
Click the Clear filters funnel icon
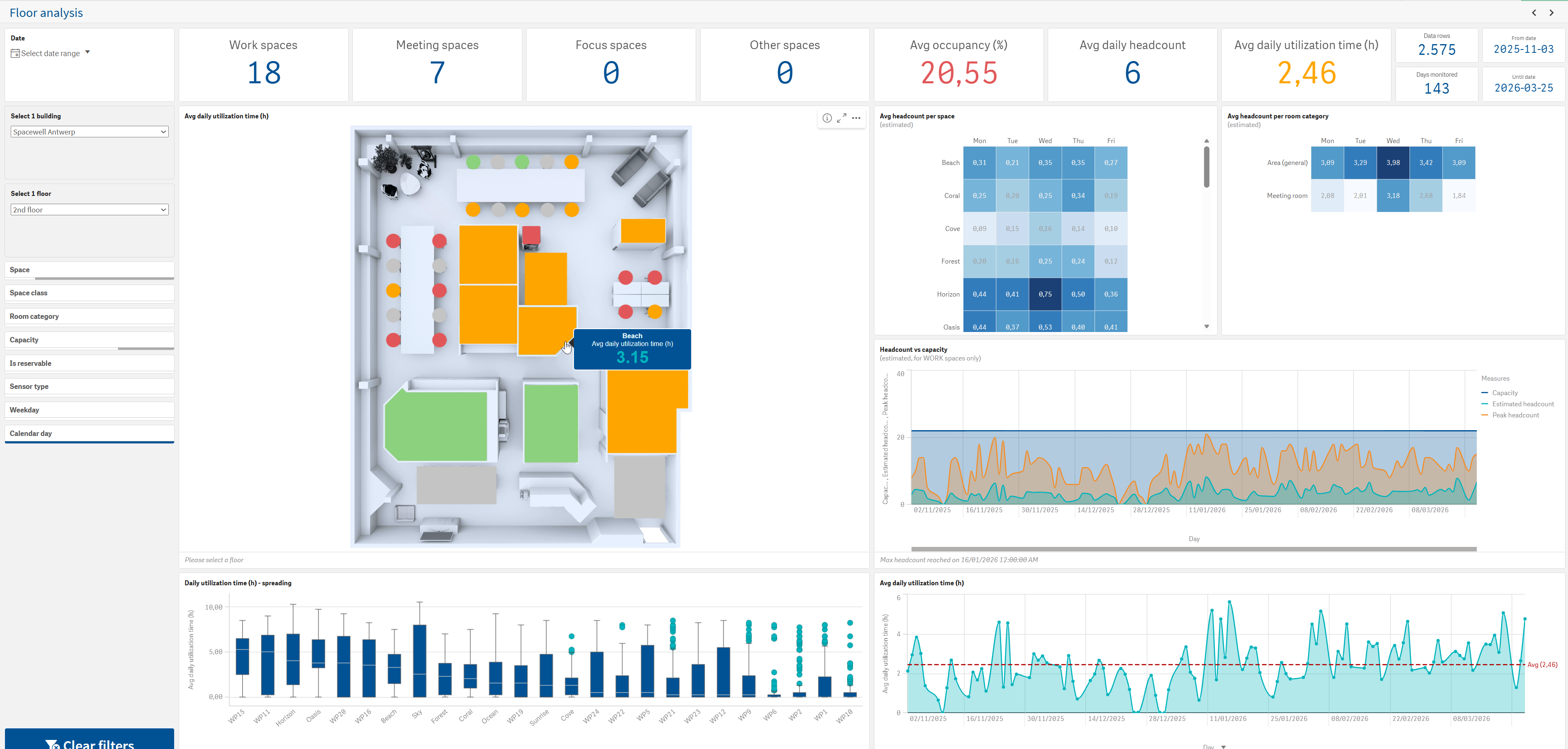pyautogui.click(x=52, y=744)
